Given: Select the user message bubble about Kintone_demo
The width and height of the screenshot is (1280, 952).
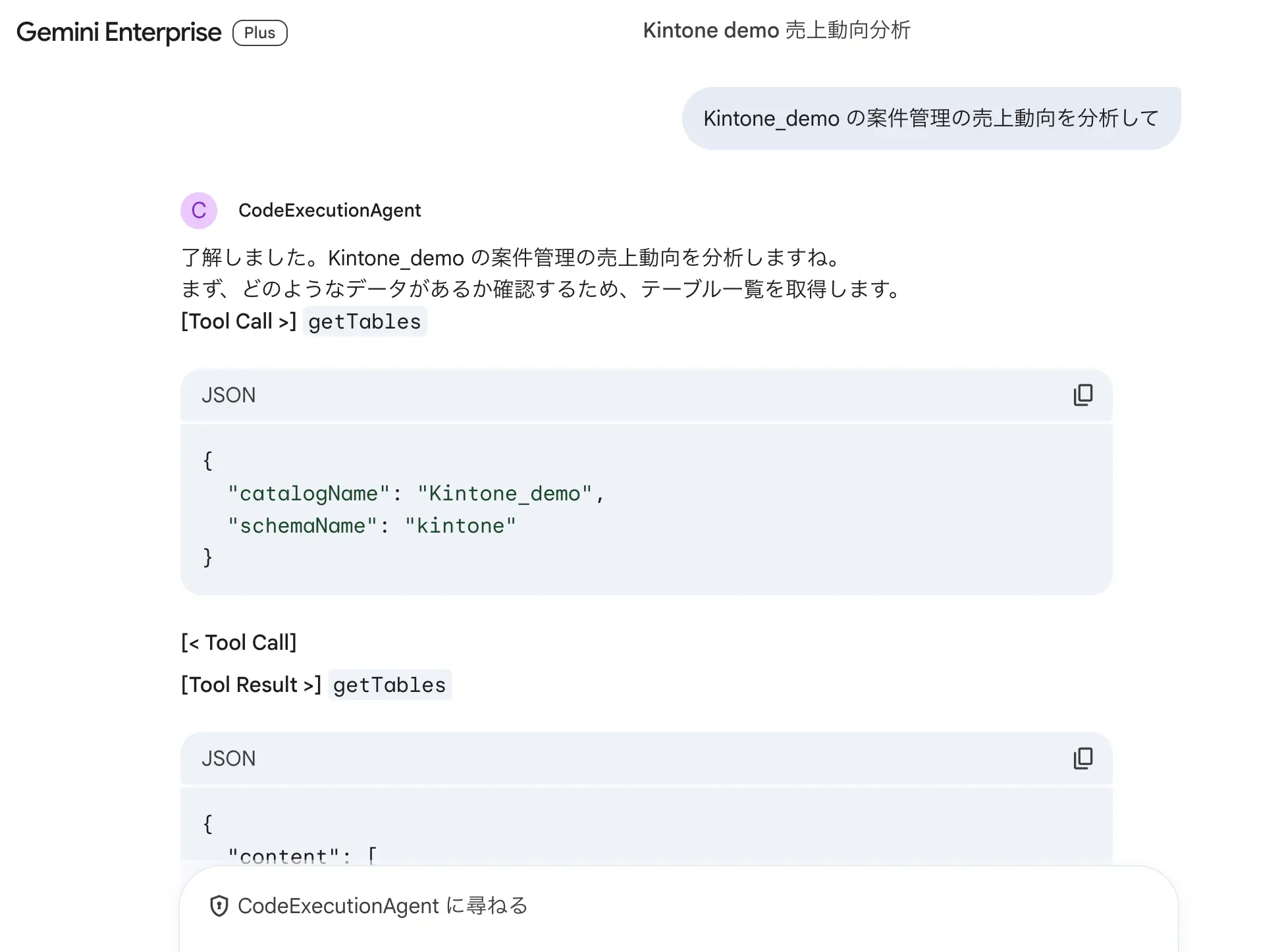Looking at the screenshot, I should point(930,118).
